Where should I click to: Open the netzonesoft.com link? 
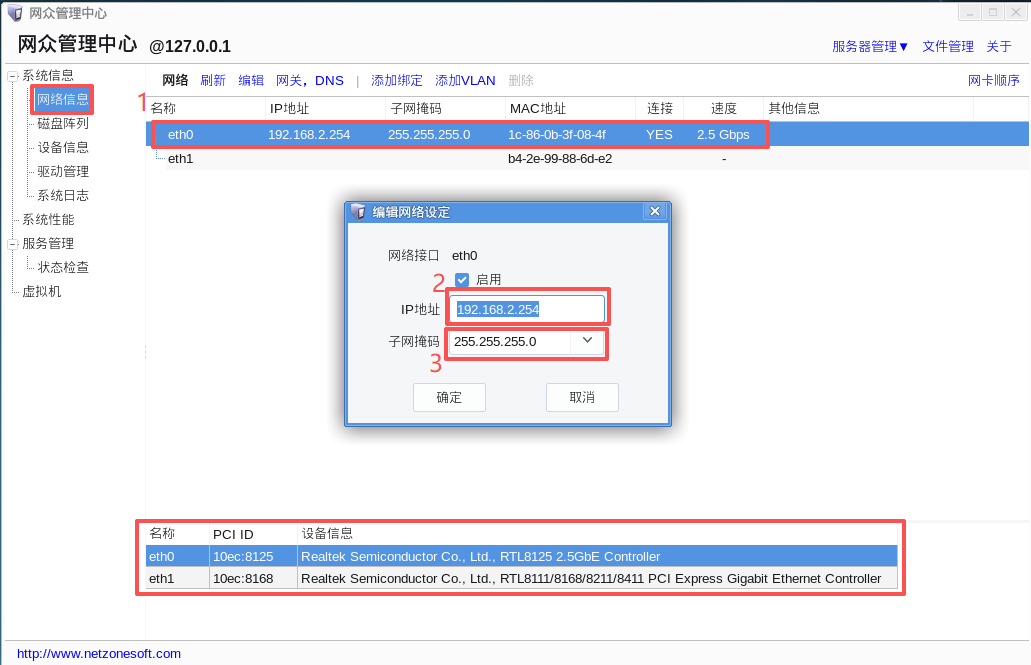click(99, 654)
